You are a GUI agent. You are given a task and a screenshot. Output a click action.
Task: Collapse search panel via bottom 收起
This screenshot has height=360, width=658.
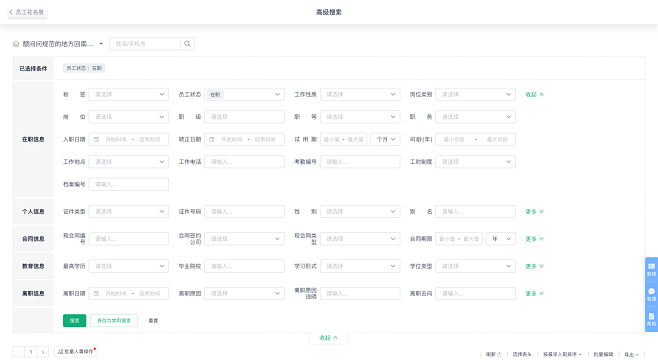pos(329,338)
